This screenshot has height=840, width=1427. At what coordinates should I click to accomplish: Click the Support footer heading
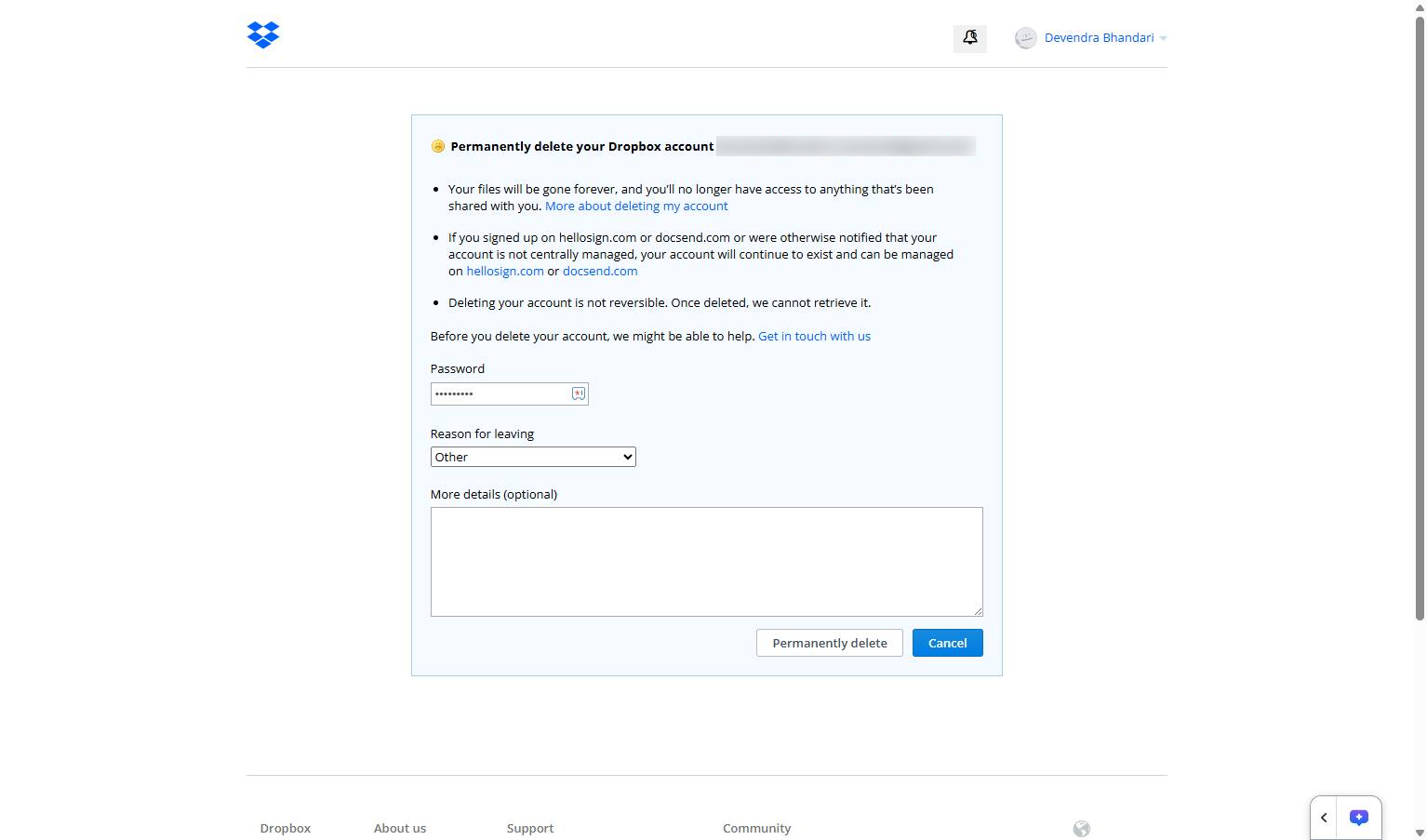click(530, 828)
